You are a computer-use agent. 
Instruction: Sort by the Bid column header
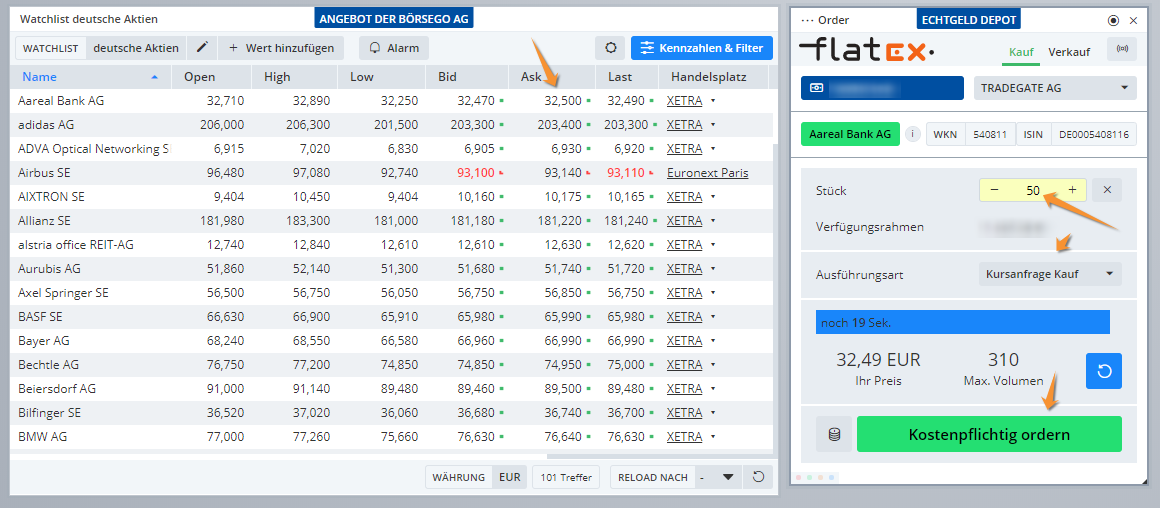468,77
